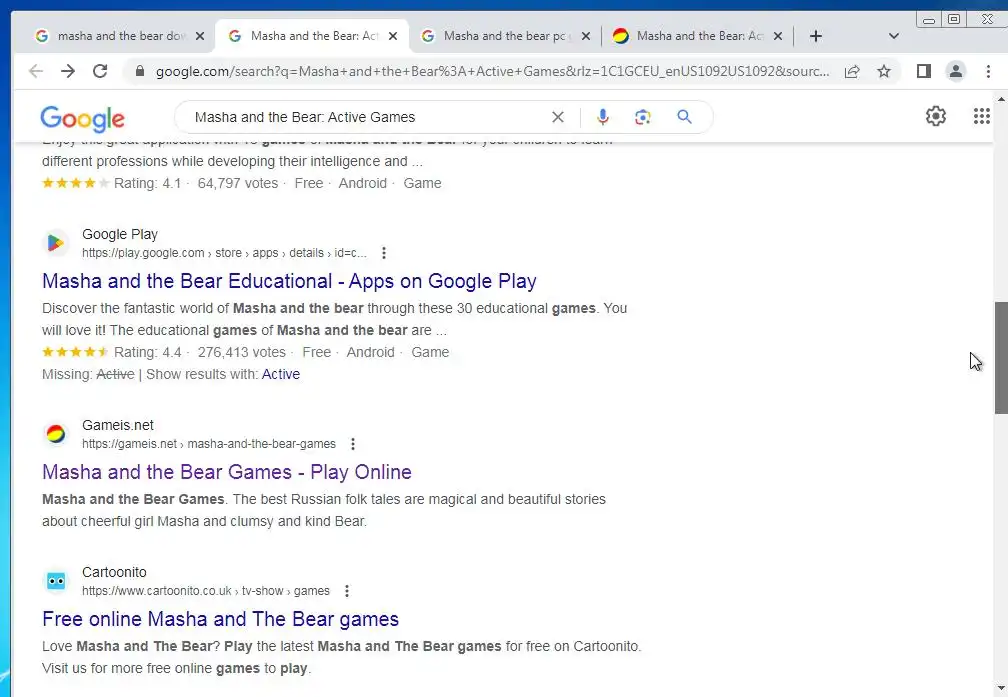This screenshot has width=1008, height=697.
Task: Submit search with the magnifier icon
Action: point(684,117)
